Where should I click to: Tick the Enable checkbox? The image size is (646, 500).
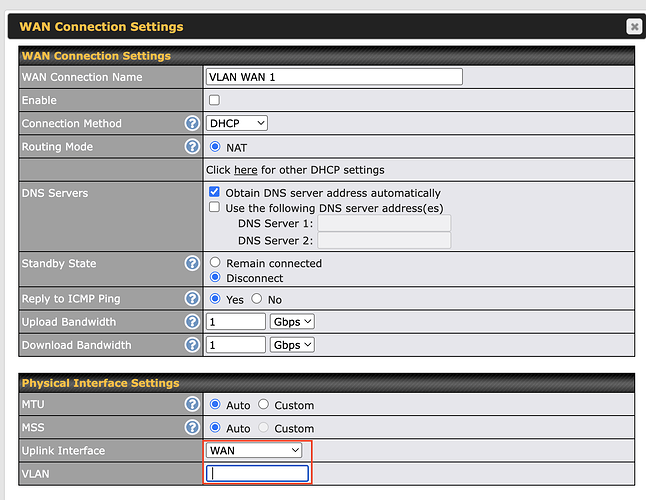point(214,100)
